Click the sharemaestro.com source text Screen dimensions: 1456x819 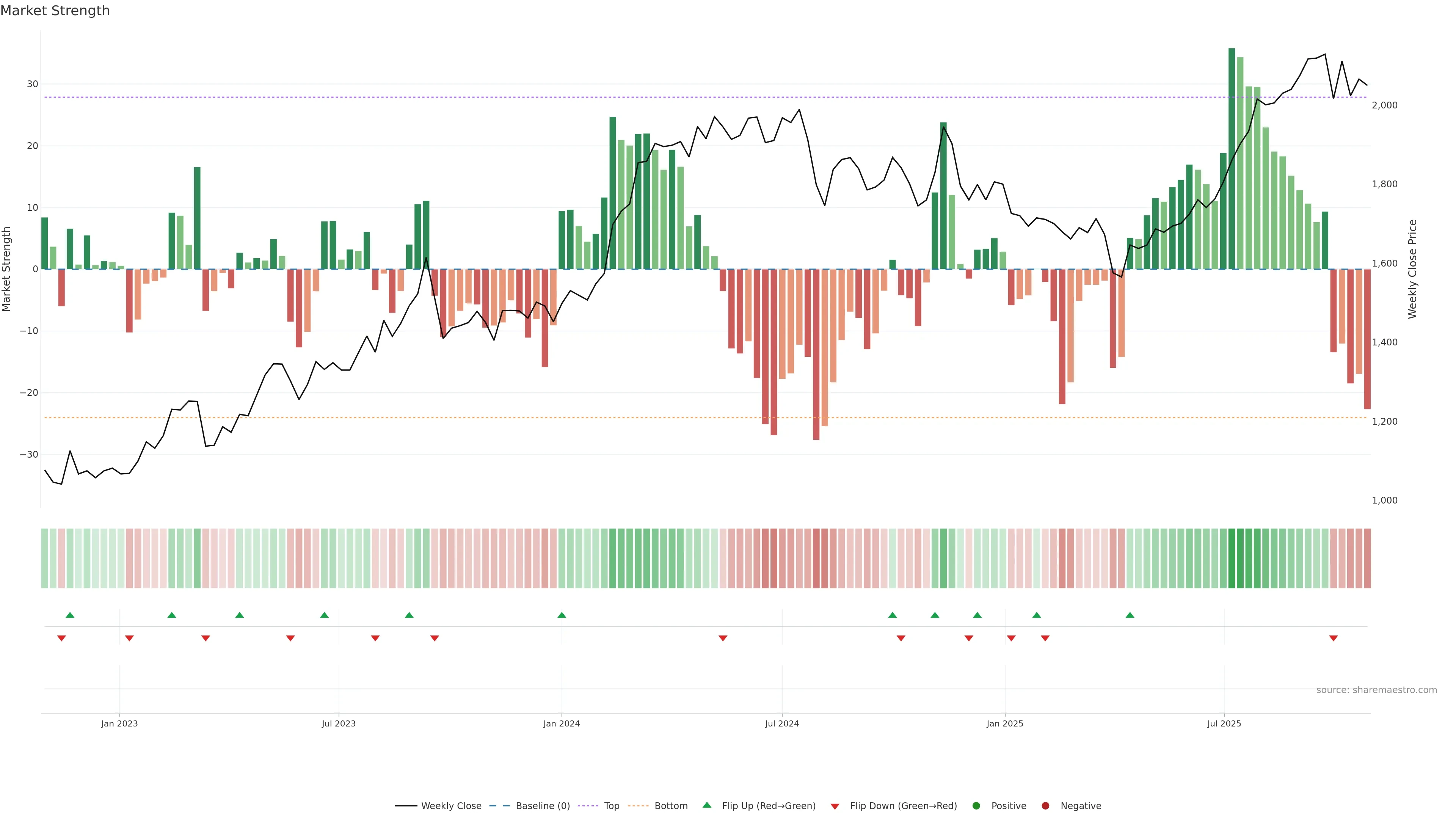click(x=1376, y=690)
